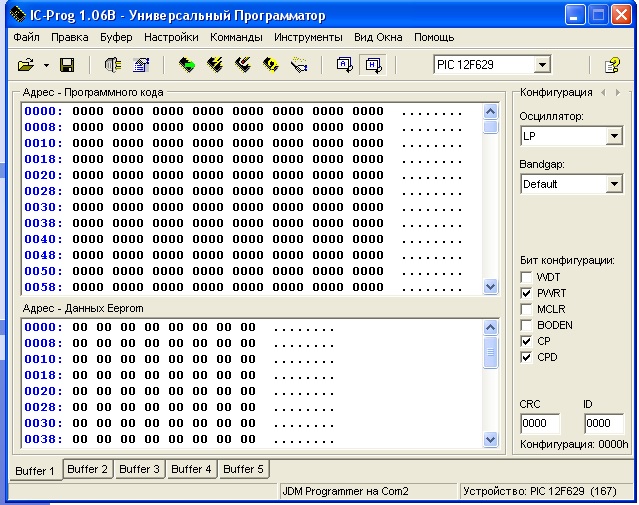
Task: Click the Read All chip icon
Action: pyautogui.click(x=187, y=65)
